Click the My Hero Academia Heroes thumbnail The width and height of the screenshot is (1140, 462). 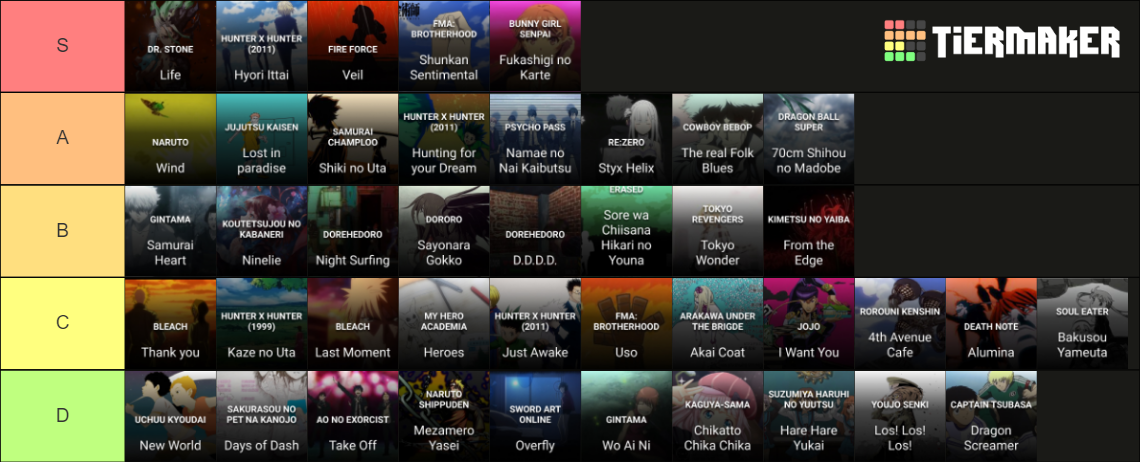point(443,323)
